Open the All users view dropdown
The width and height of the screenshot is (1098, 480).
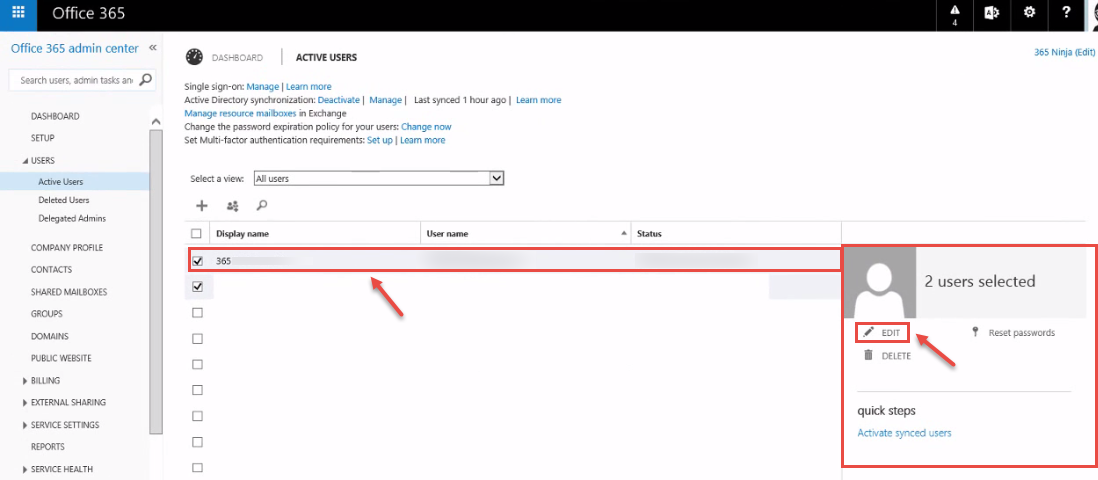pos(379,179)
